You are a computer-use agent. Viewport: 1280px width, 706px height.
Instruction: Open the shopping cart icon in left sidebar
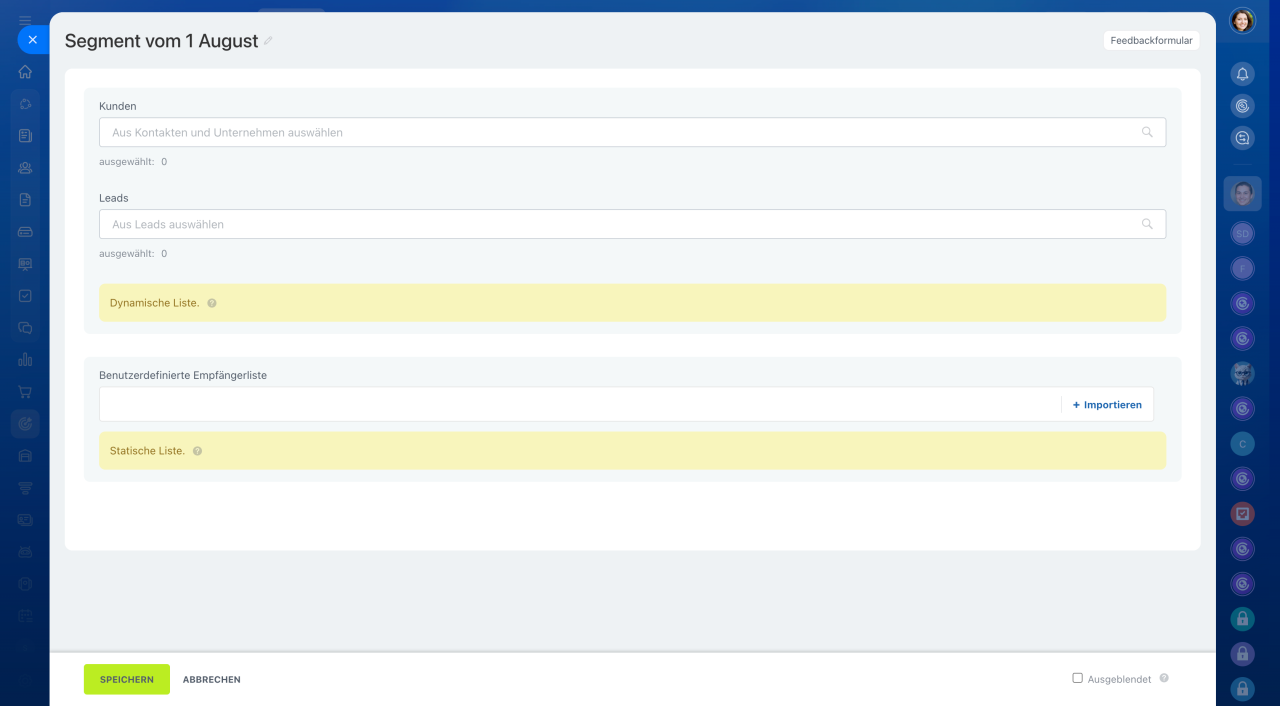point(25,392)
